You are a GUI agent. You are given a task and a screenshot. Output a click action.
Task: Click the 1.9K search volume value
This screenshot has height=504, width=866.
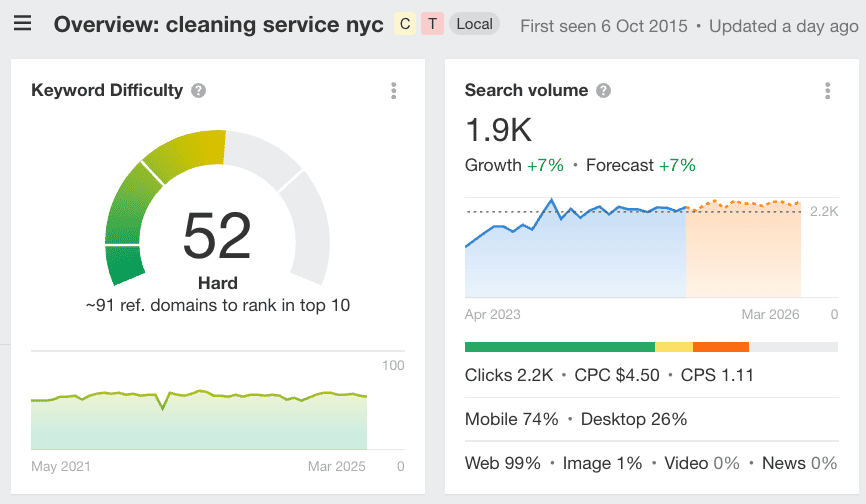click(498, 130)
